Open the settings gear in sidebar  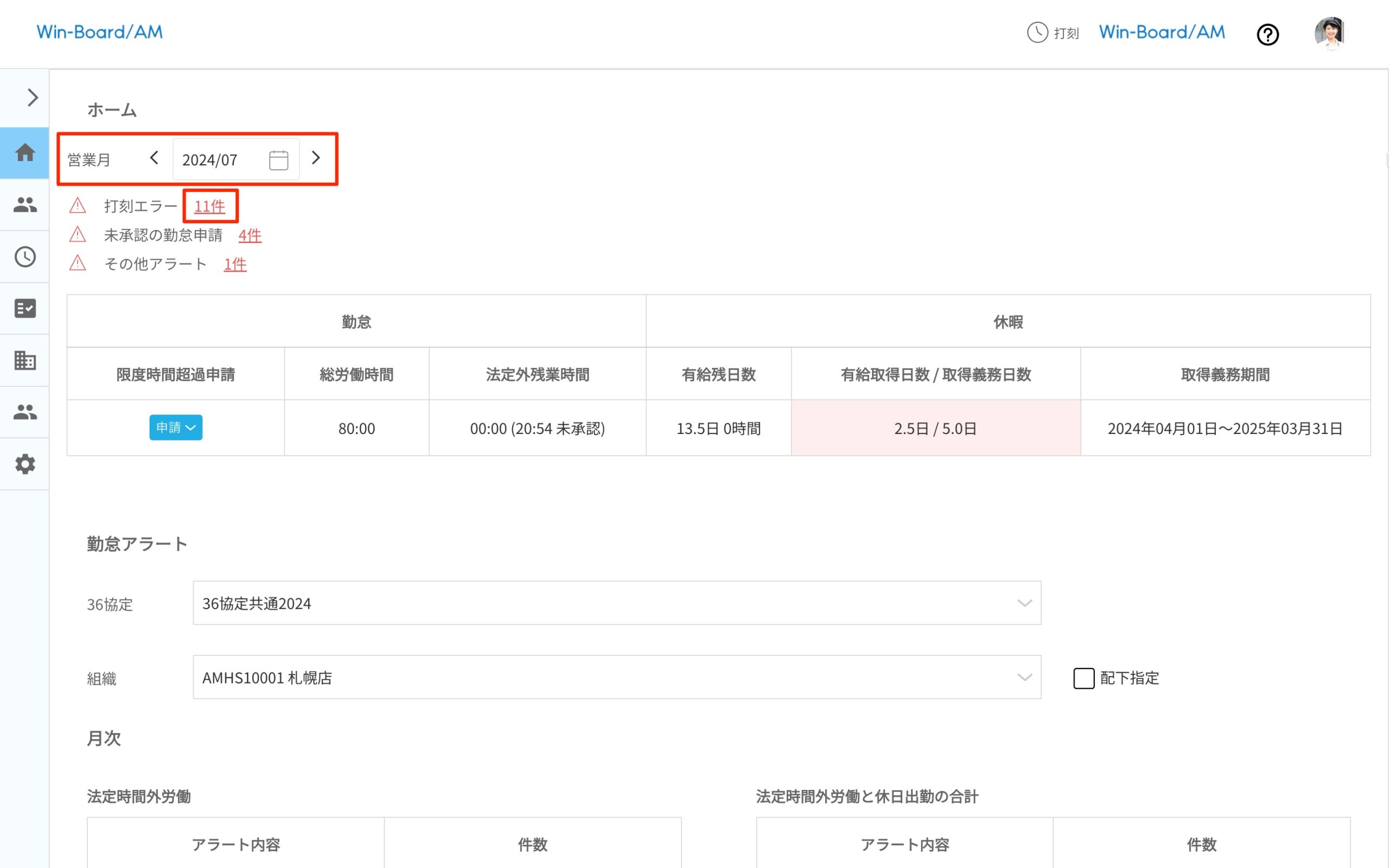tap(24, 464)
